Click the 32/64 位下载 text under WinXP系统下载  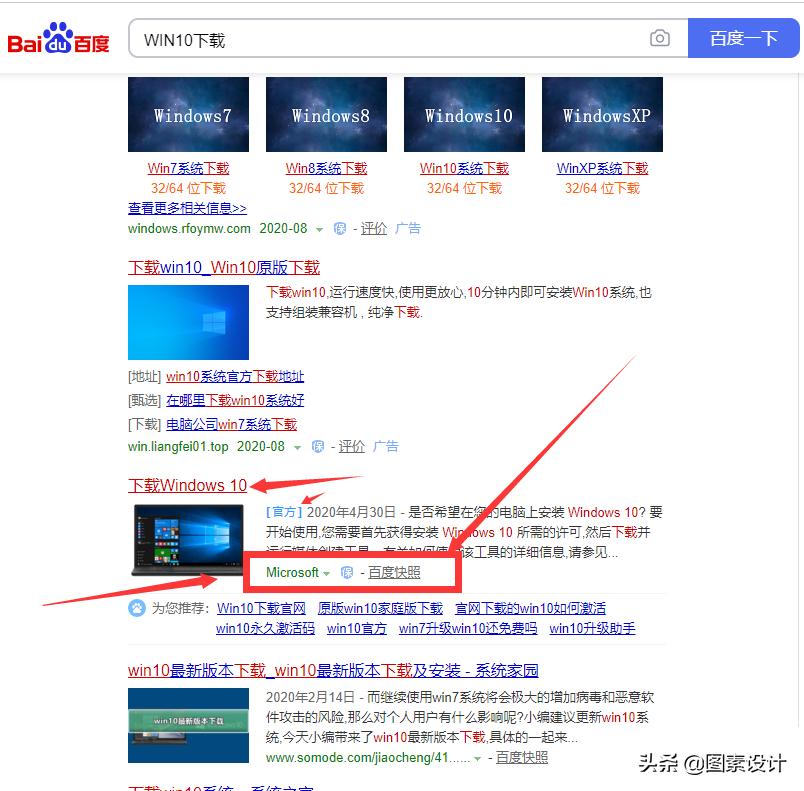602,188
